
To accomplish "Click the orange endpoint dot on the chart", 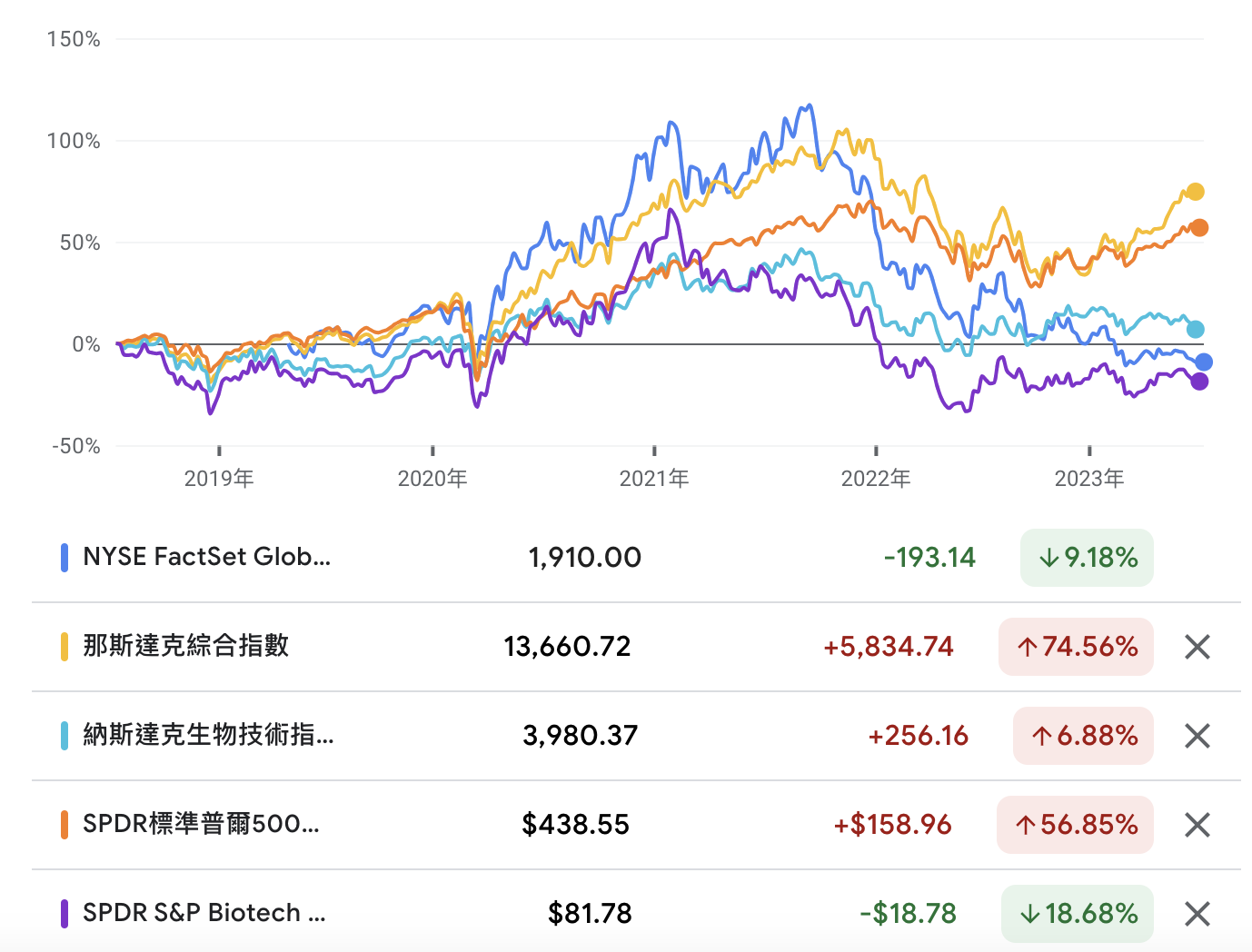I will (1200, 226).
